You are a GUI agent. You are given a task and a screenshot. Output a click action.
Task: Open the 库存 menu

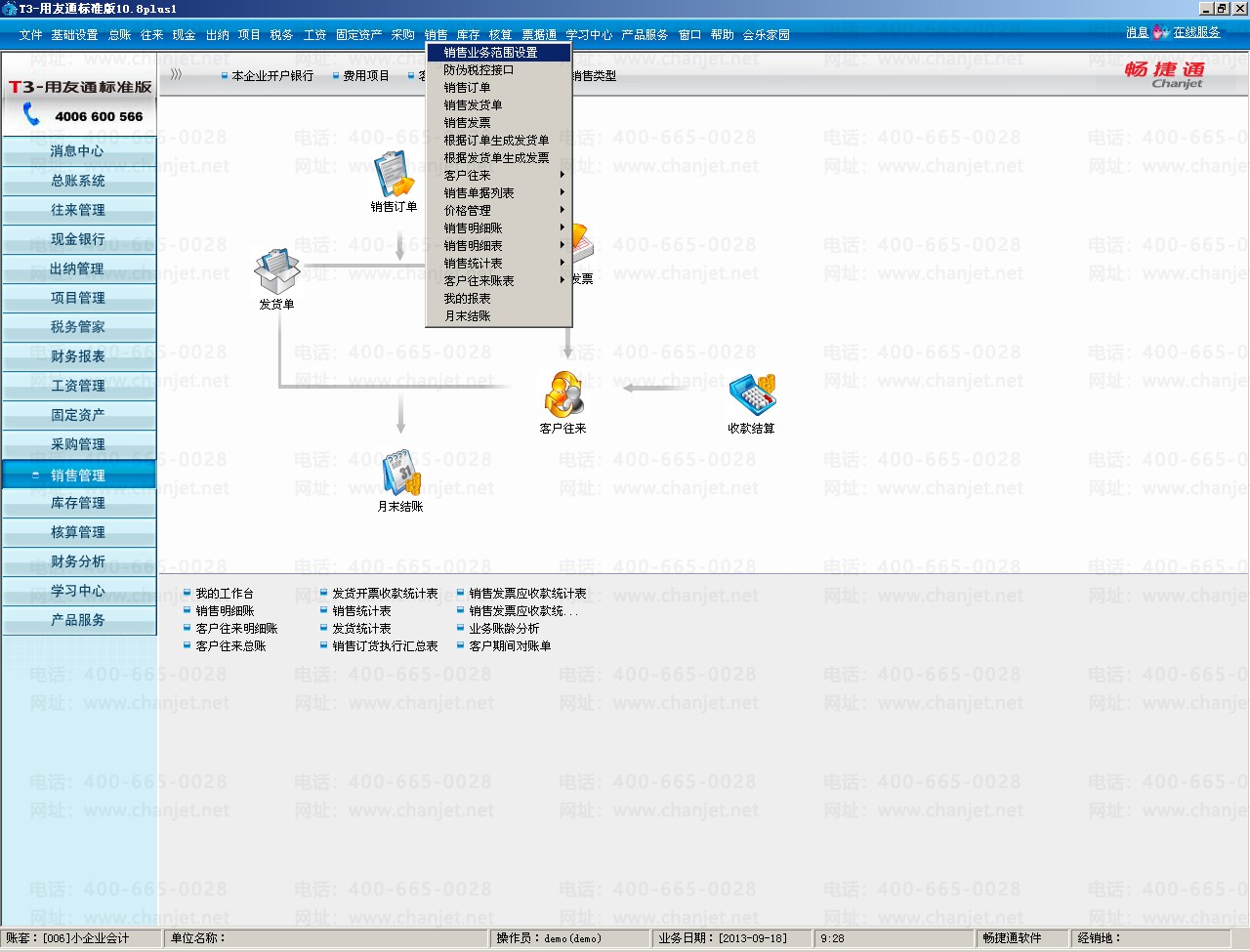(x=468, y=35)
